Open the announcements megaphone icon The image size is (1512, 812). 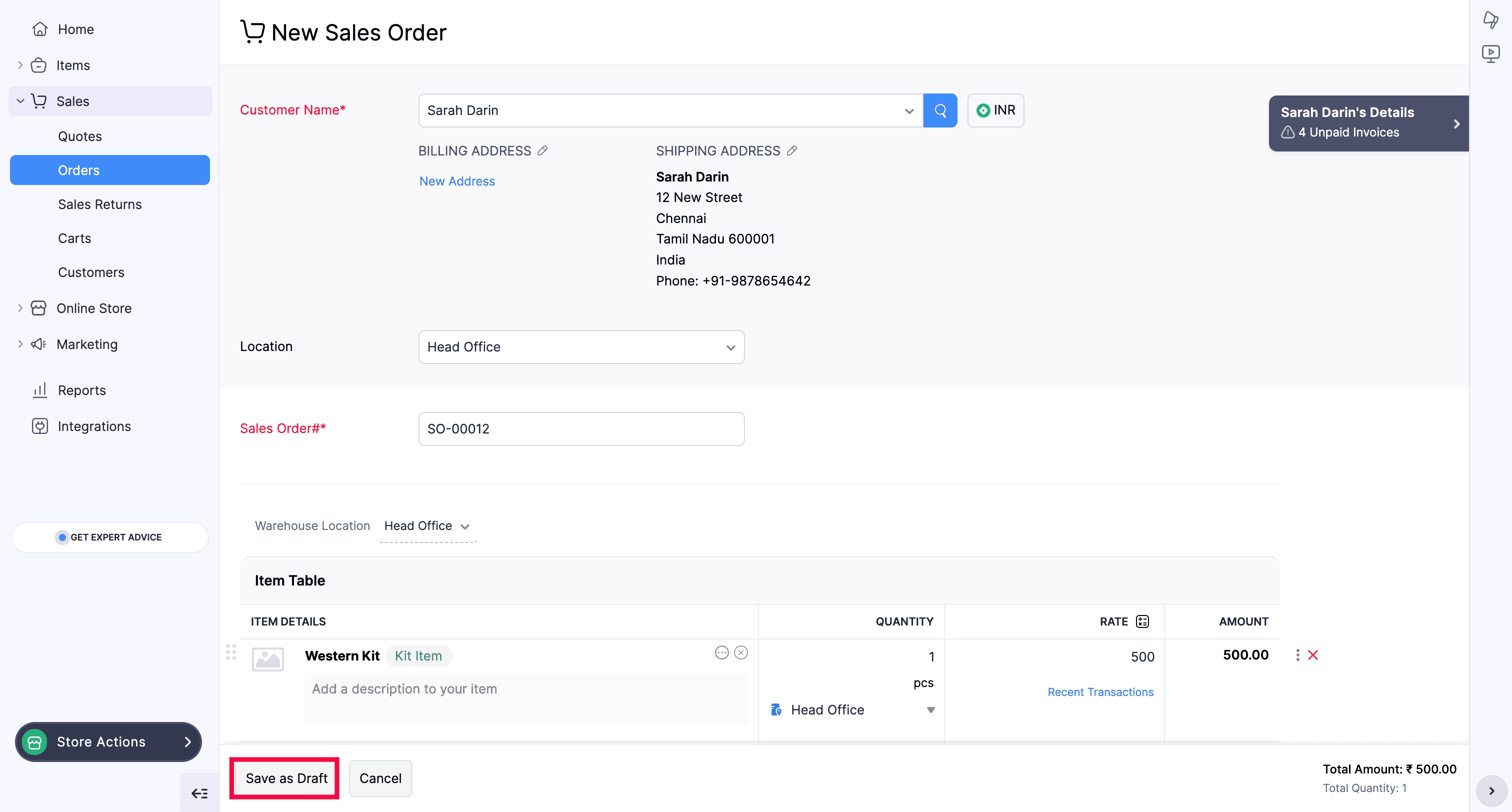coord(1491,19)
